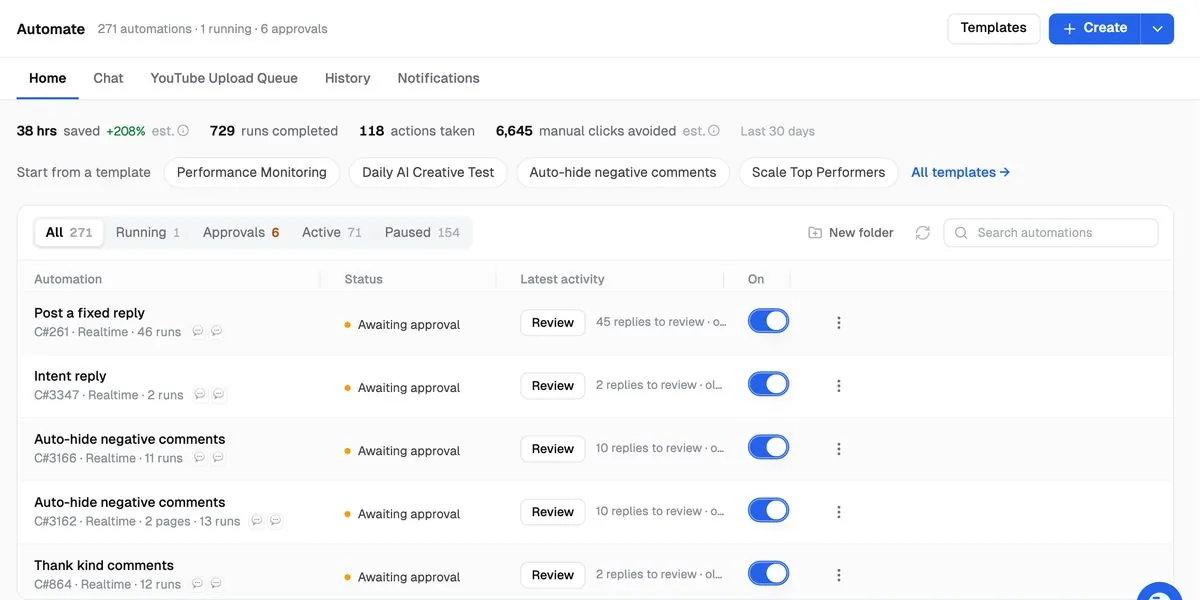Choose the Scale Top Performers template
The image size is (1200, 600).
818,172
